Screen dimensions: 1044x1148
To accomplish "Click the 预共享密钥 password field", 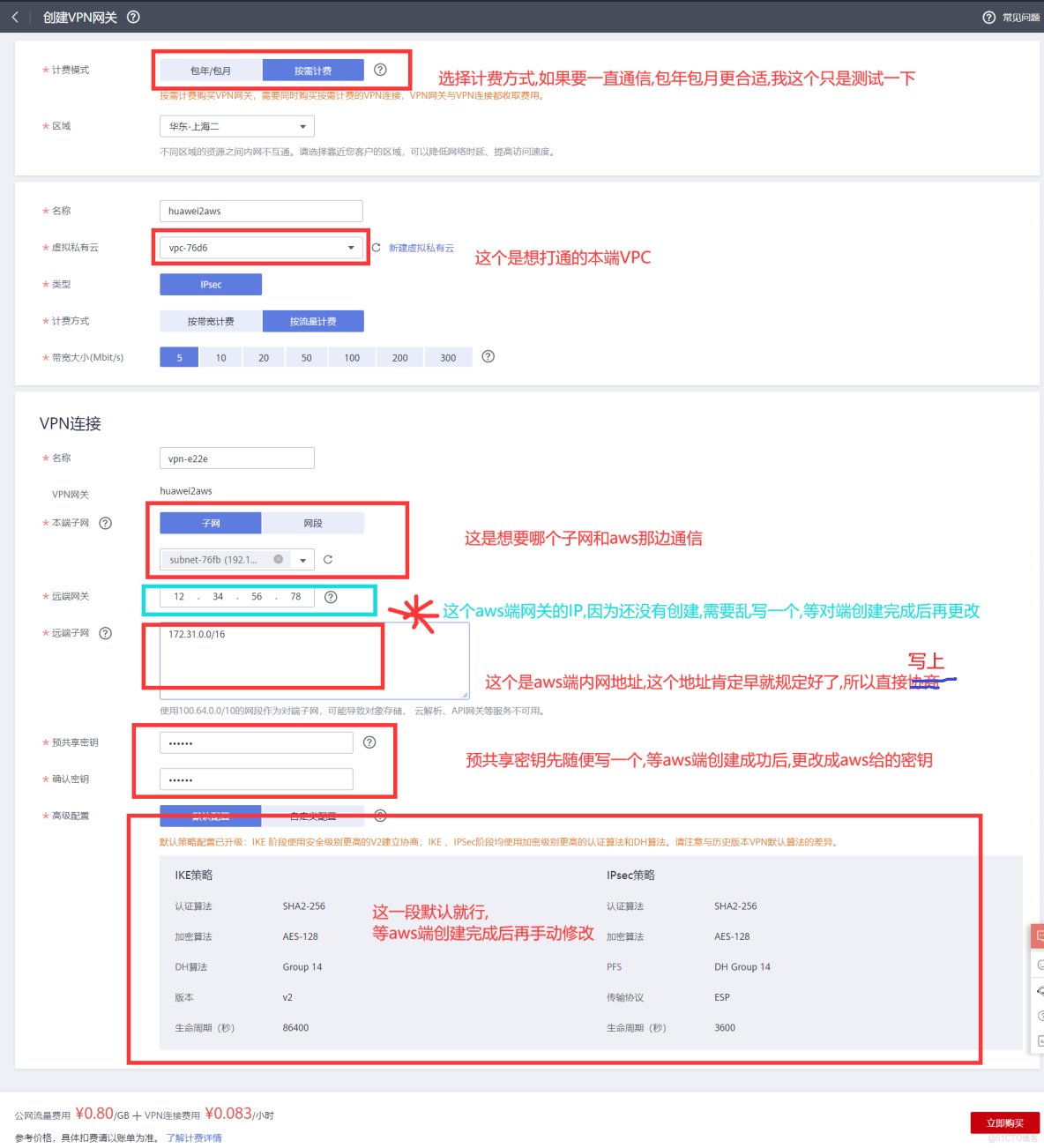I will (x=257, y=743).
